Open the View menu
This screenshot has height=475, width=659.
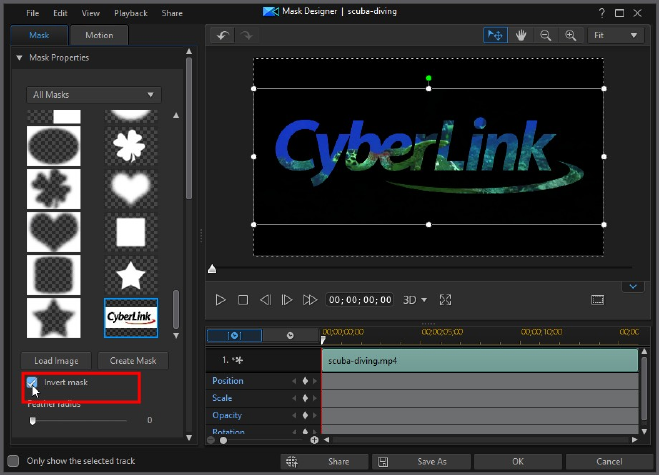[90, 13]
